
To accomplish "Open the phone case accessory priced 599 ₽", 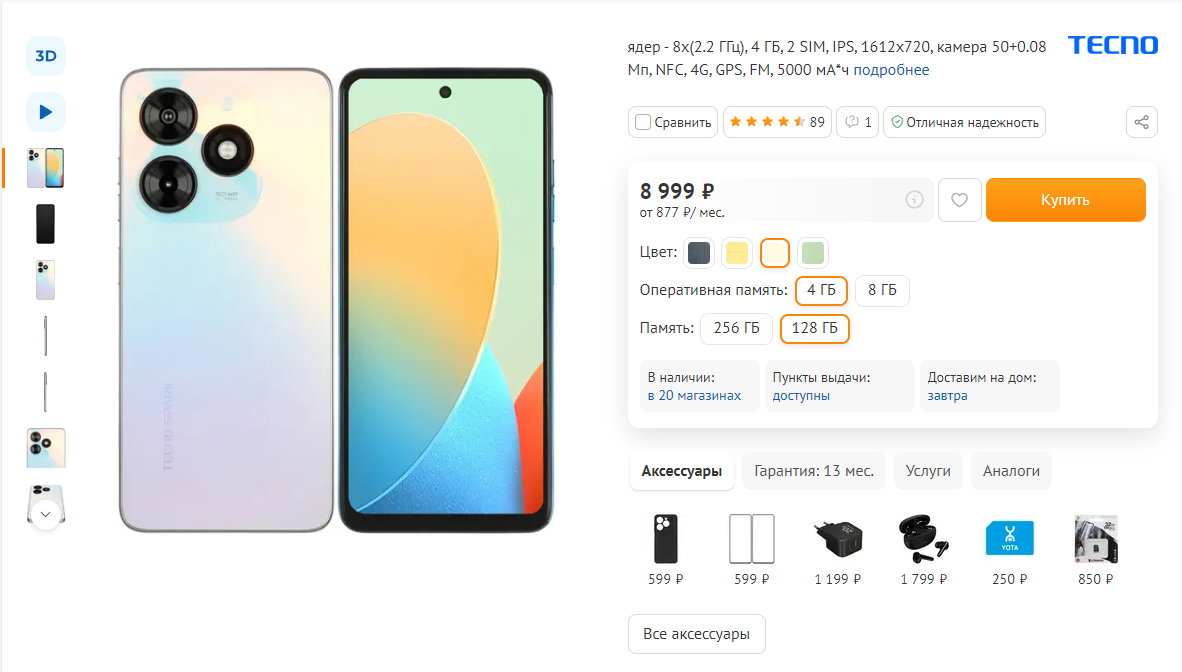I will [665, 538].
